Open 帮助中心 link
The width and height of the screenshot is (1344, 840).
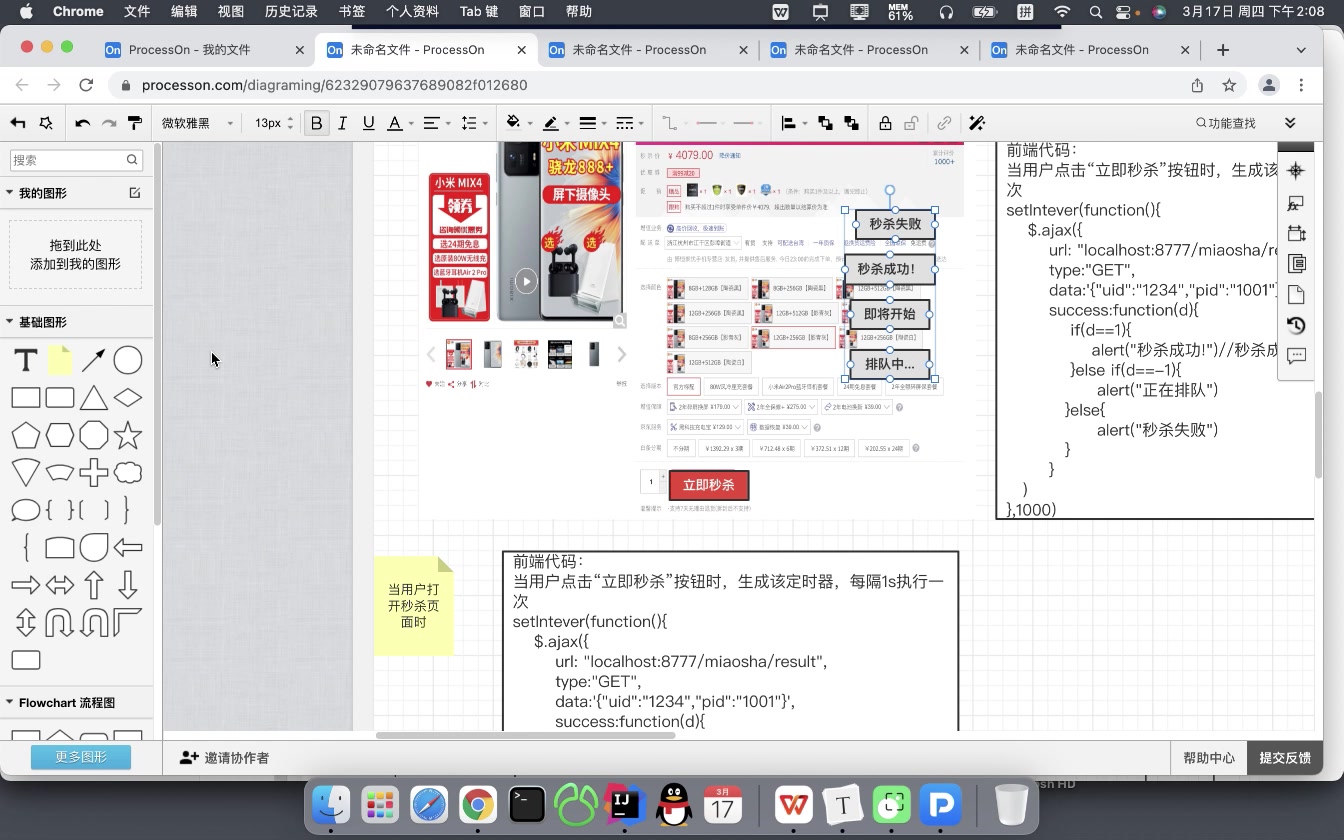[x=1209, y=758]
